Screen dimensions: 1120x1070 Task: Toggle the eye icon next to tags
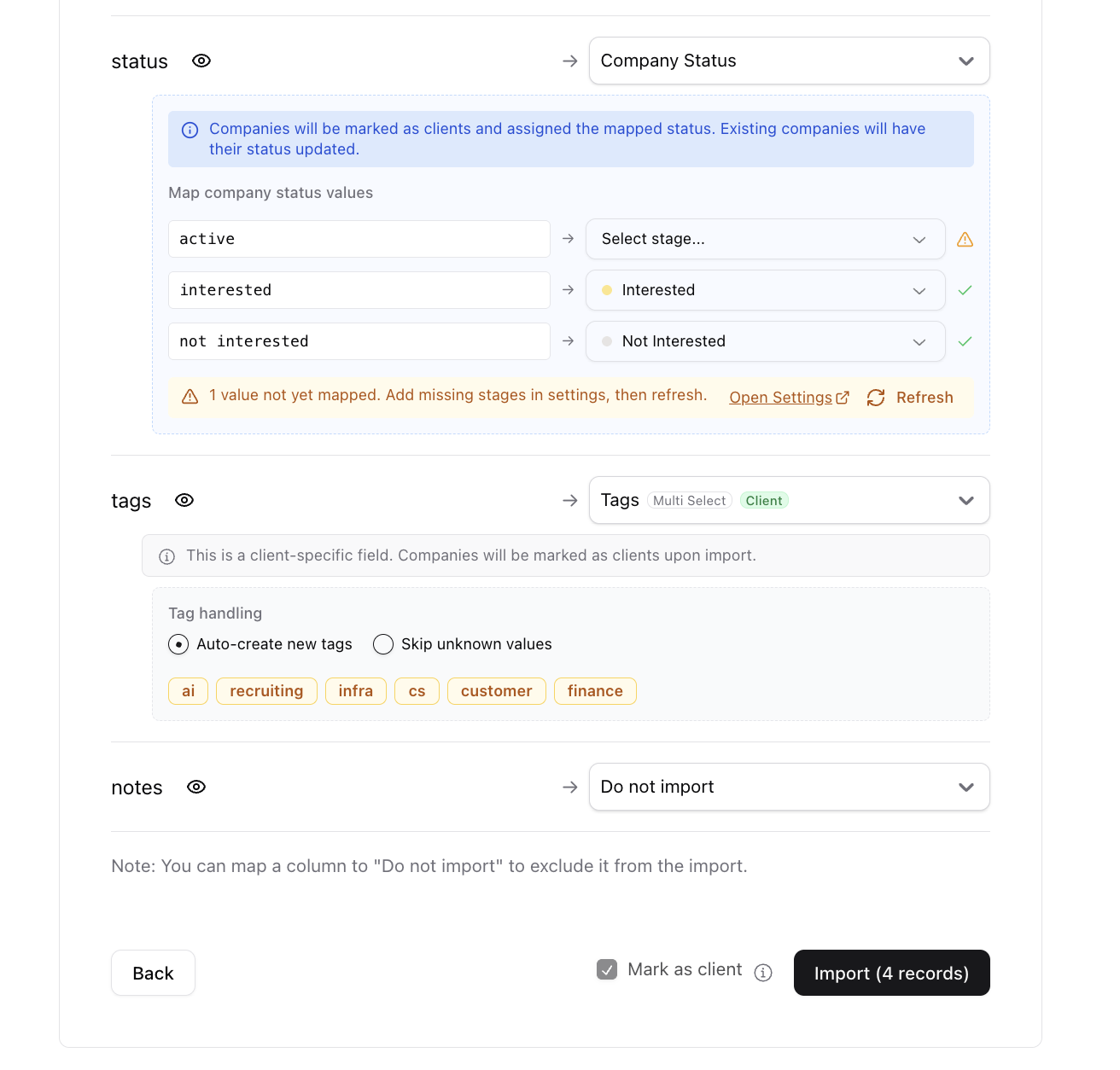[x=184, y=500]
